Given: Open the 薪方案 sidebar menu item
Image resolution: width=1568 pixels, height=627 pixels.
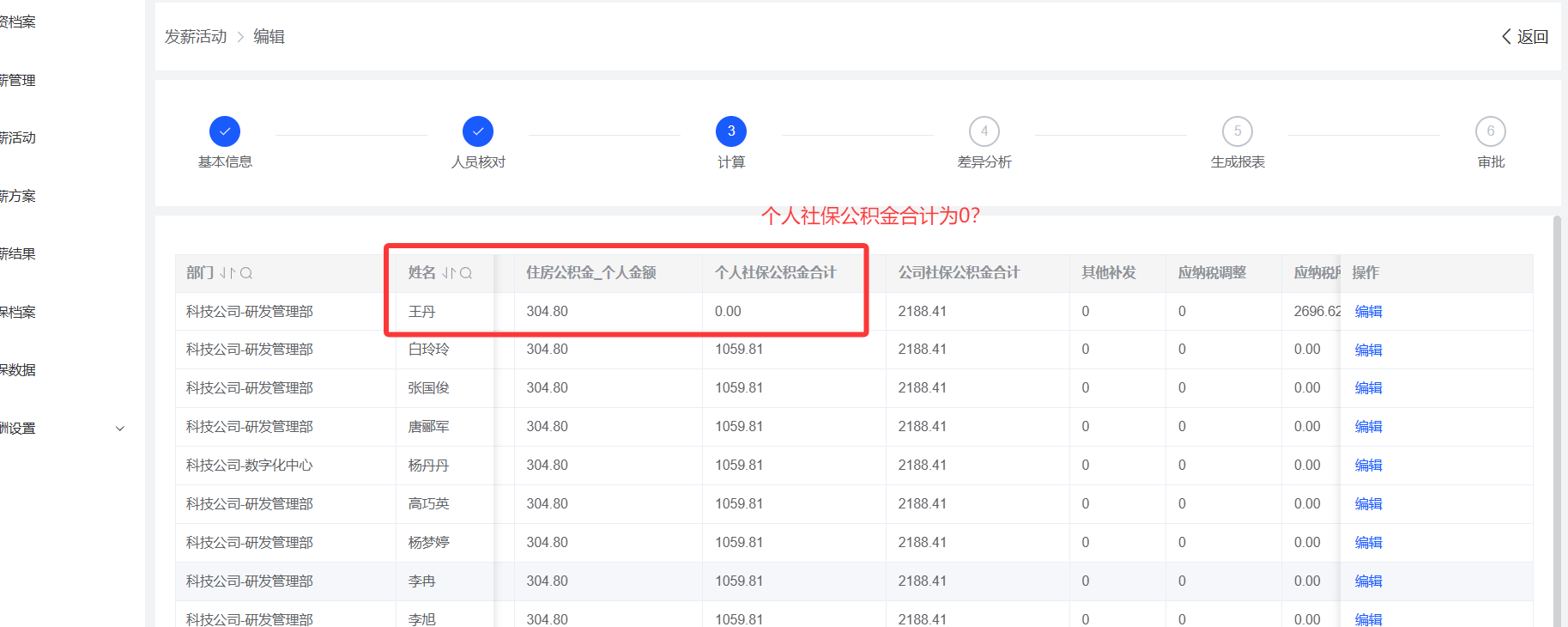Looking at the screenshot, I should [17, 197].
